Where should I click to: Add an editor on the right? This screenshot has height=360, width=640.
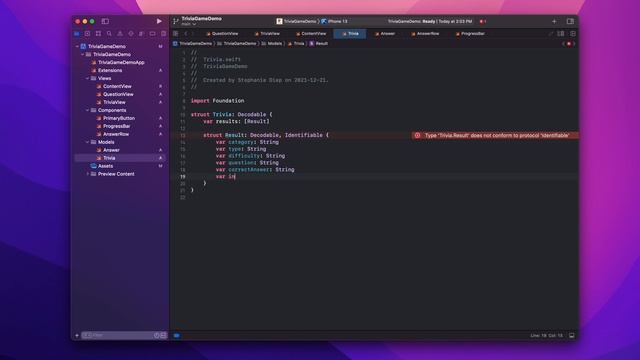click(573, 34)
